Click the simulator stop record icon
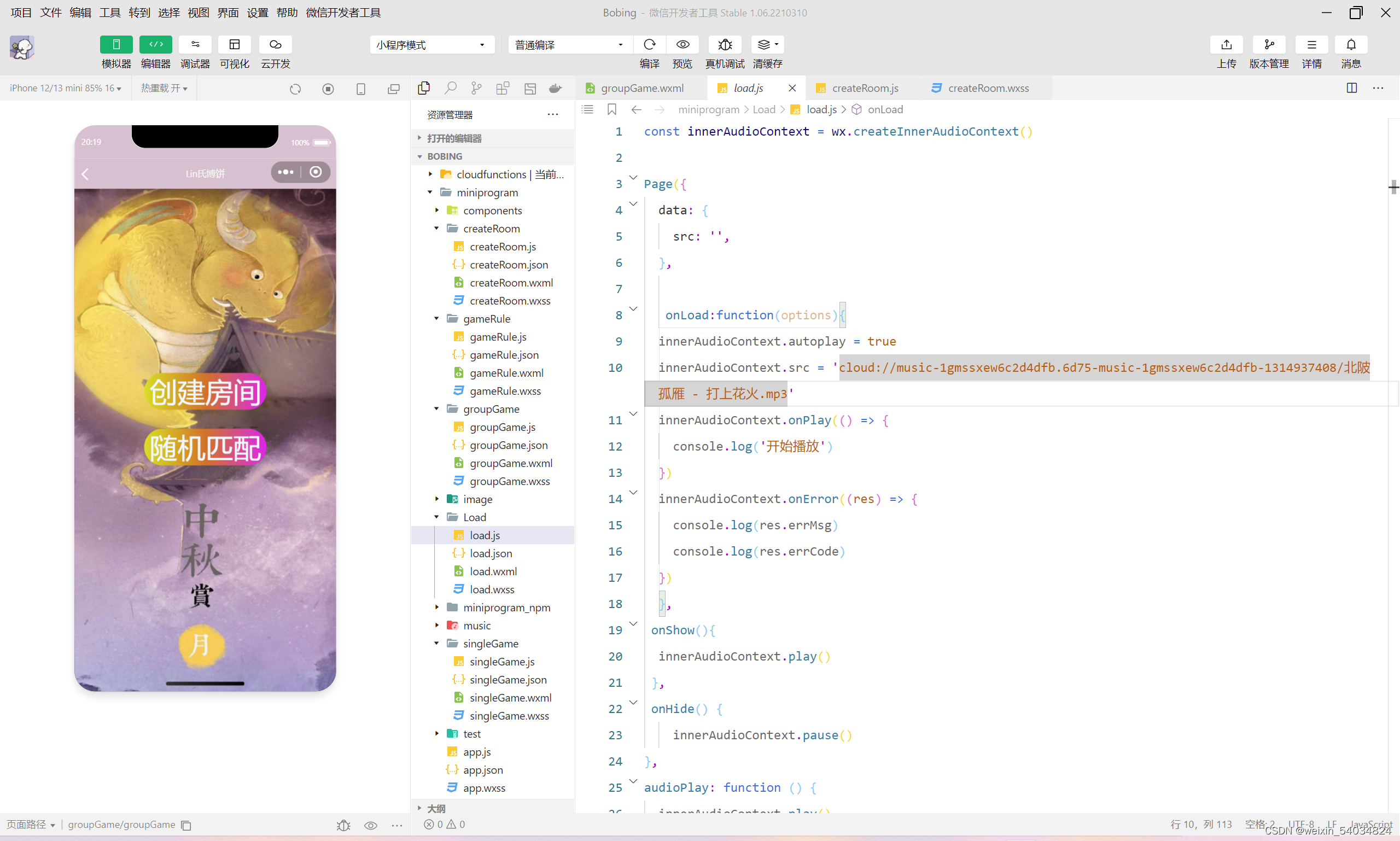Screen dimensions: 1400x841 tap(328, 89)
